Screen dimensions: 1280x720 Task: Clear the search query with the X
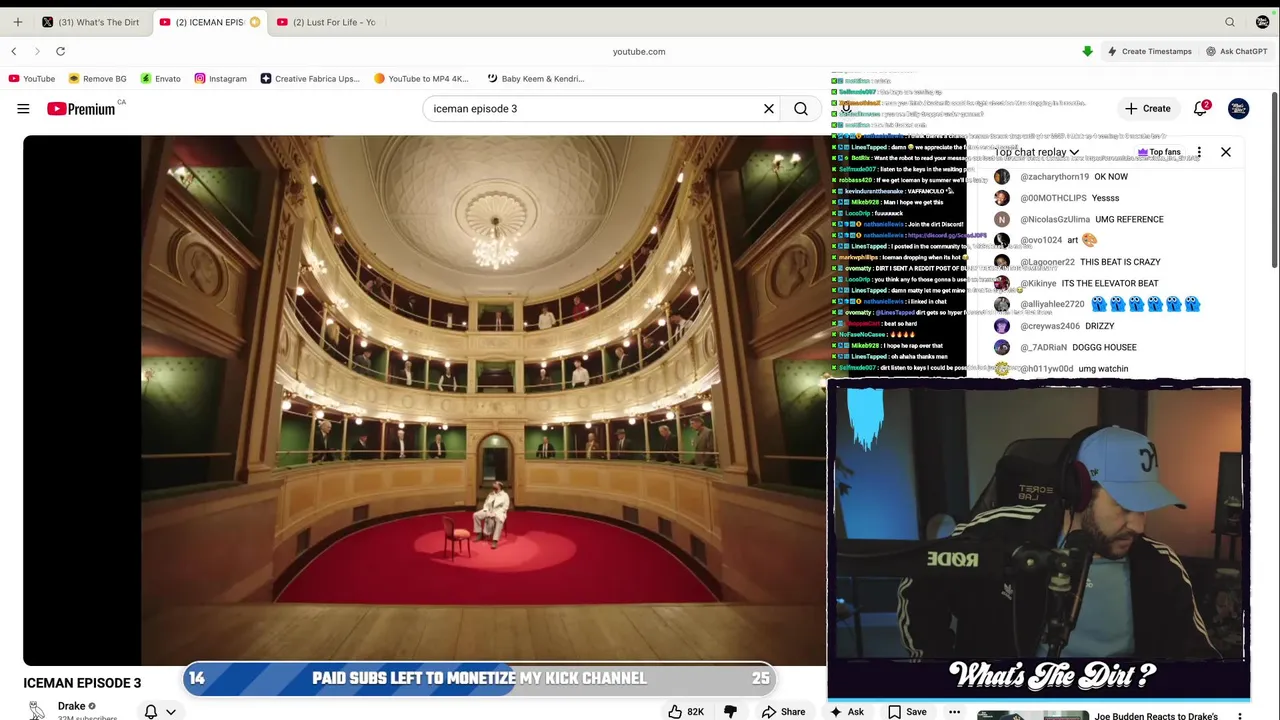coord(768,108)
